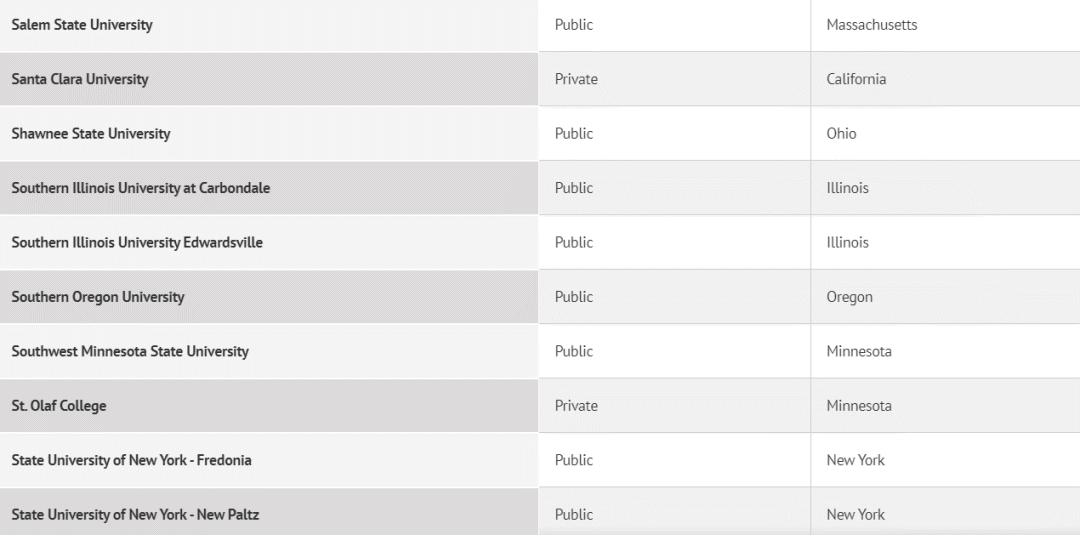Open Southern Illinois University Edwardsville

click(x=137, y=242)
